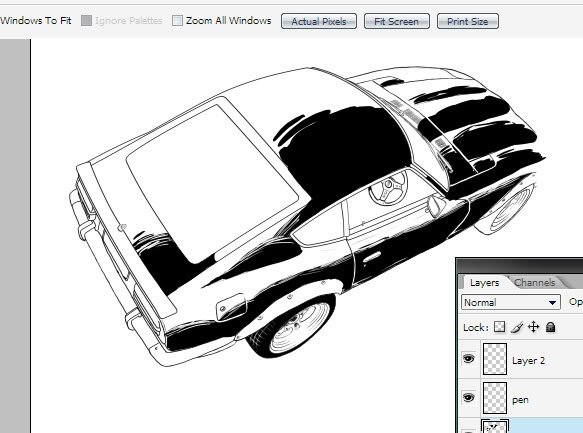Viewport: 583px width, 433px height.
Task: Click the pen layer name
Action: coord(520,400)
